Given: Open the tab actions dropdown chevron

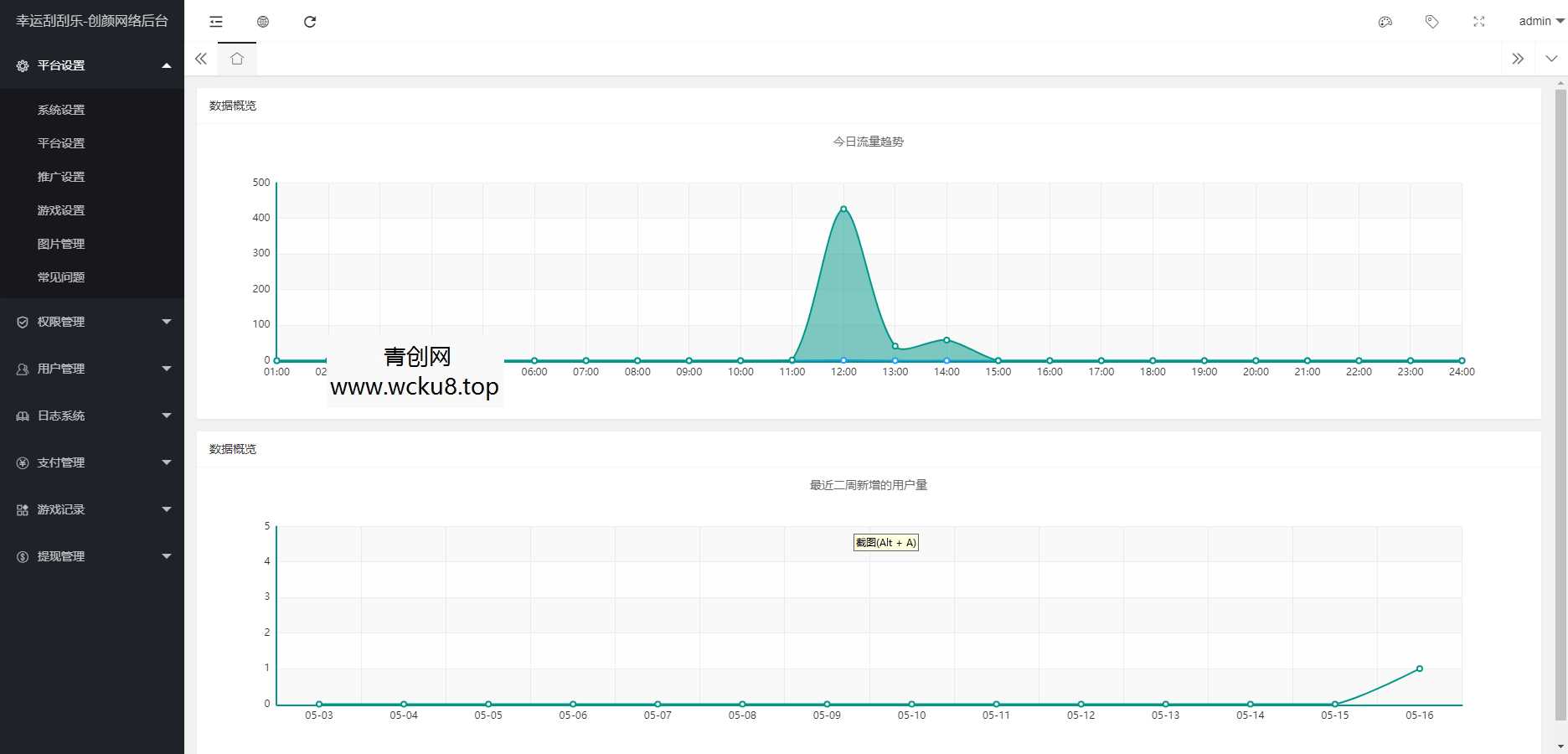Looking at the screenshot, I should pos(1551,59).
